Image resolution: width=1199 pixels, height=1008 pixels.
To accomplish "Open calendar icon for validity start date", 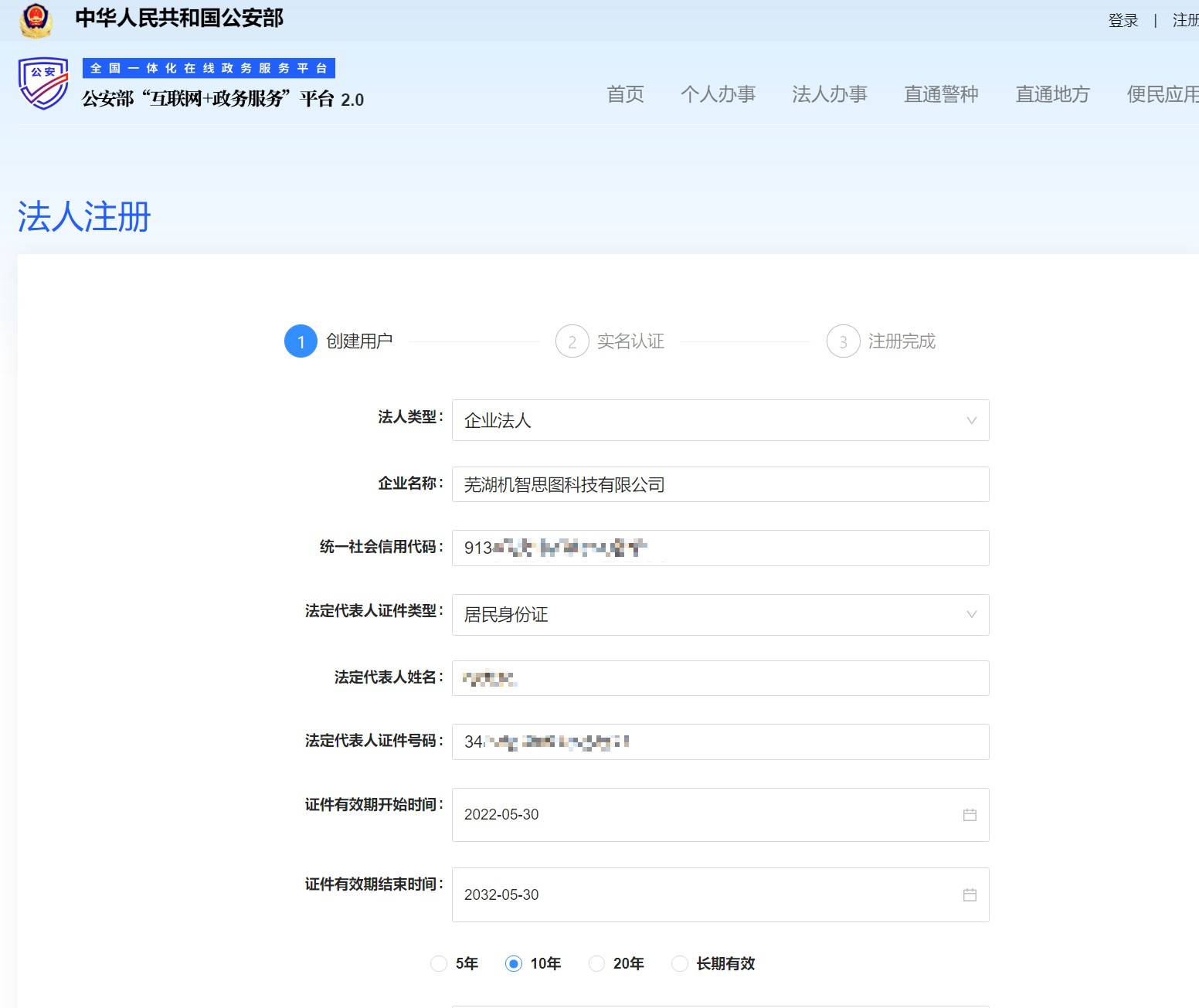I will coord(970,815).
